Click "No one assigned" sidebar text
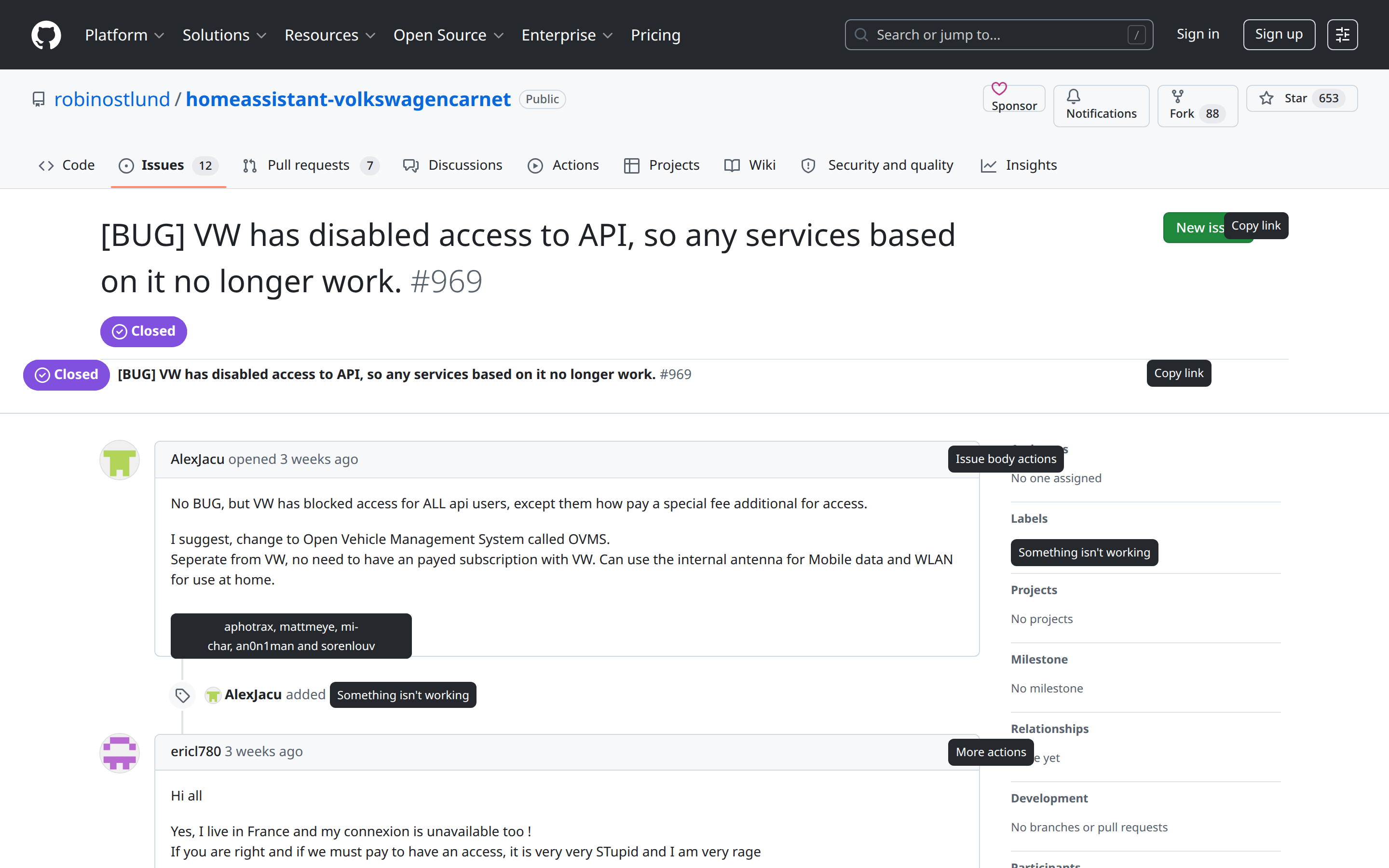Viewport: 1389px width, 868px height. [x=1056, y=478]
